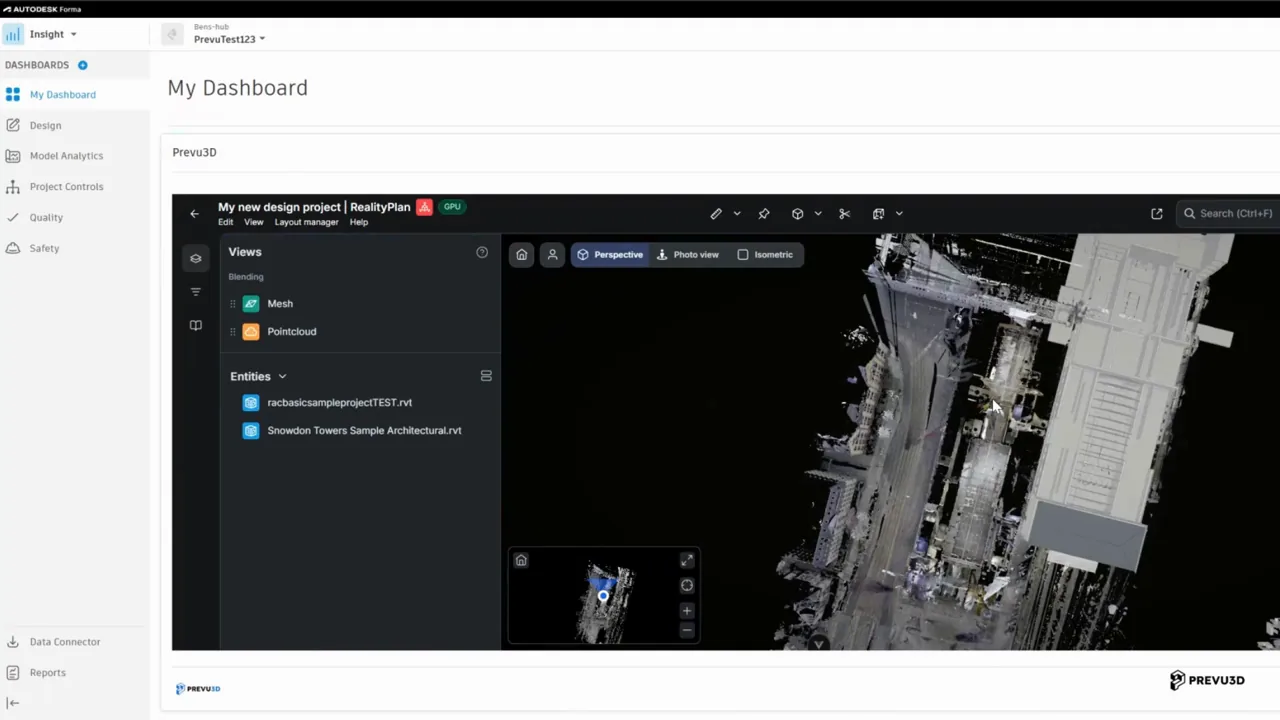Screen dimensions: 1280x720
Task: Open the Insight module dropdown
Action: click(x=53, y=34)
